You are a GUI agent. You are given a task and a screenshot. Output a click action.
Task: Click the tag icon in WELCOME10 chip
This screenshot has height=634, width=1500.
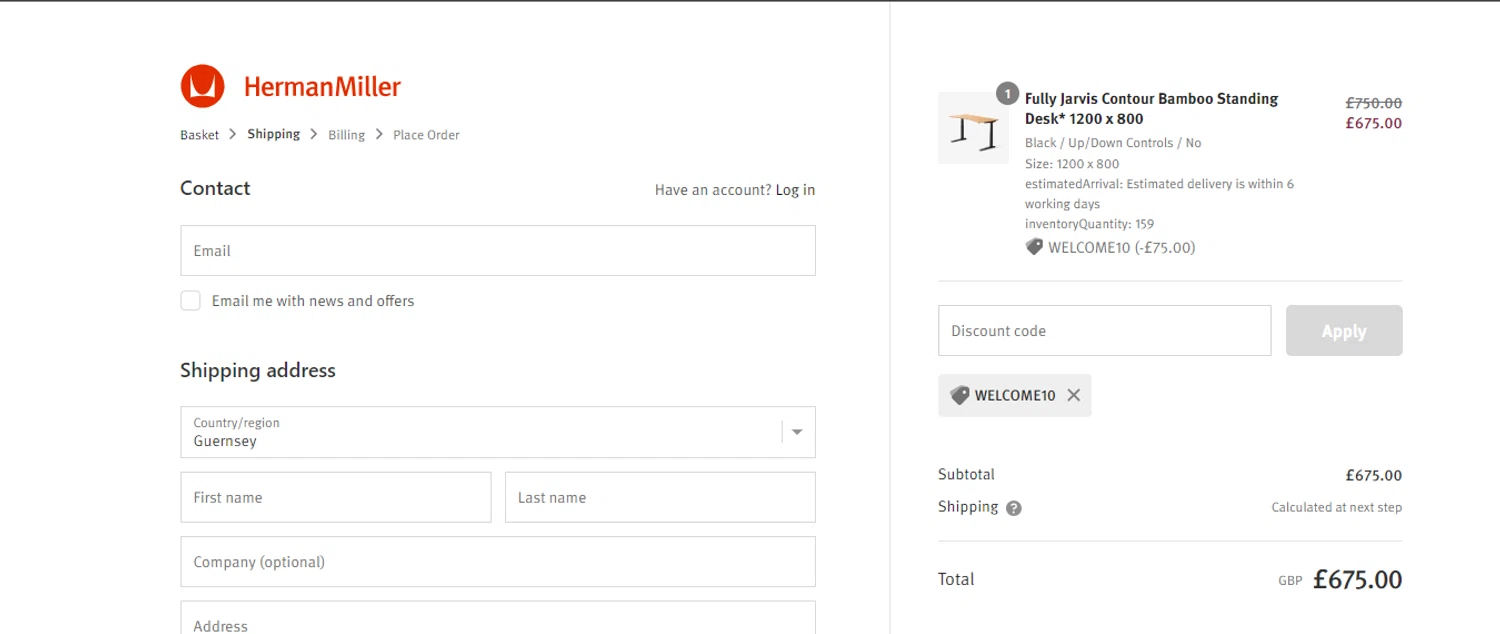point(959,395)
